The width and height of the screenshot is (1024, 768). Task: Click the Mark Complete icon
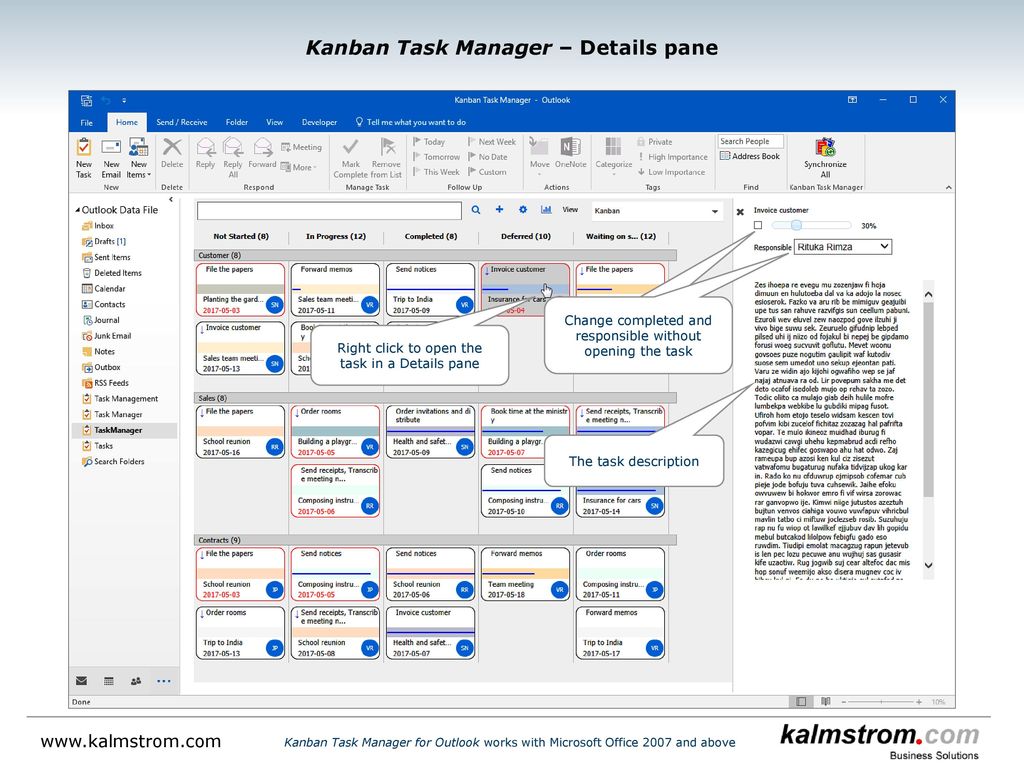(351, 157)
